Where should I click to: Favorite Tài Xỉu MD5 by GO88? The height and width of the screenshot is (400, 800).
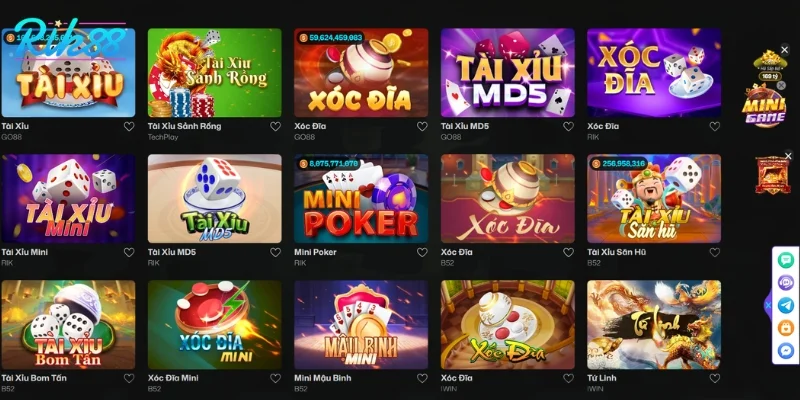pos(568,126)
